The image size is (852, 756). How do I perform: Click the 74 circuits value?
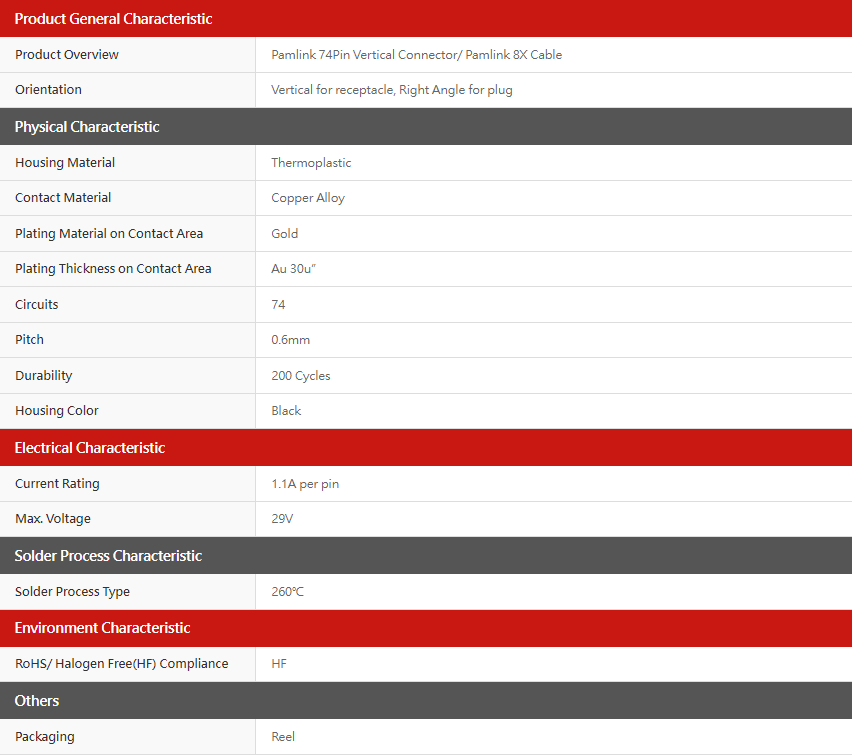[278, 304]
